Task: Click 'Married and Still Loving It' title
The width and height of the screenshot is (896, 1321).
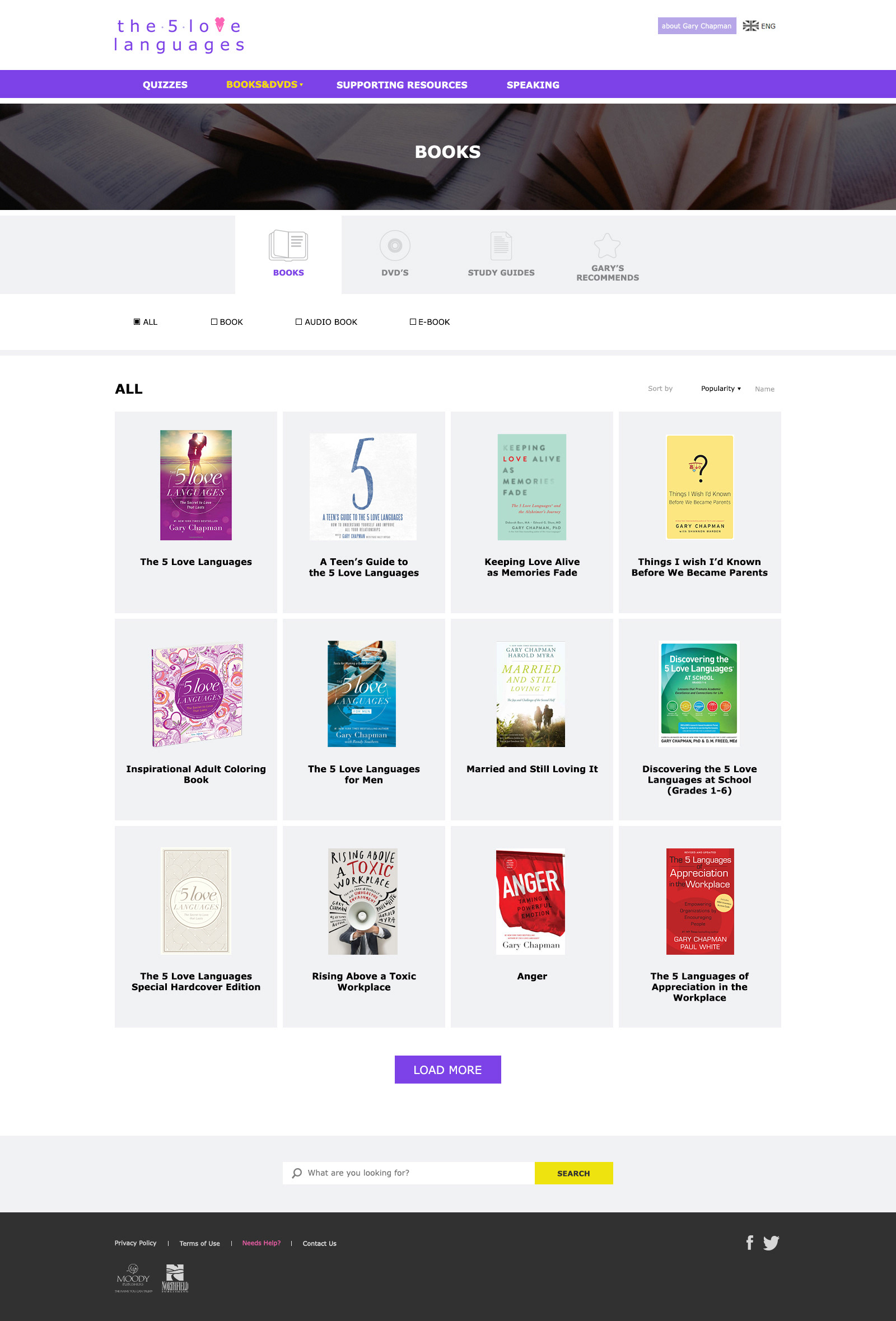Action: tap(531, 769)
